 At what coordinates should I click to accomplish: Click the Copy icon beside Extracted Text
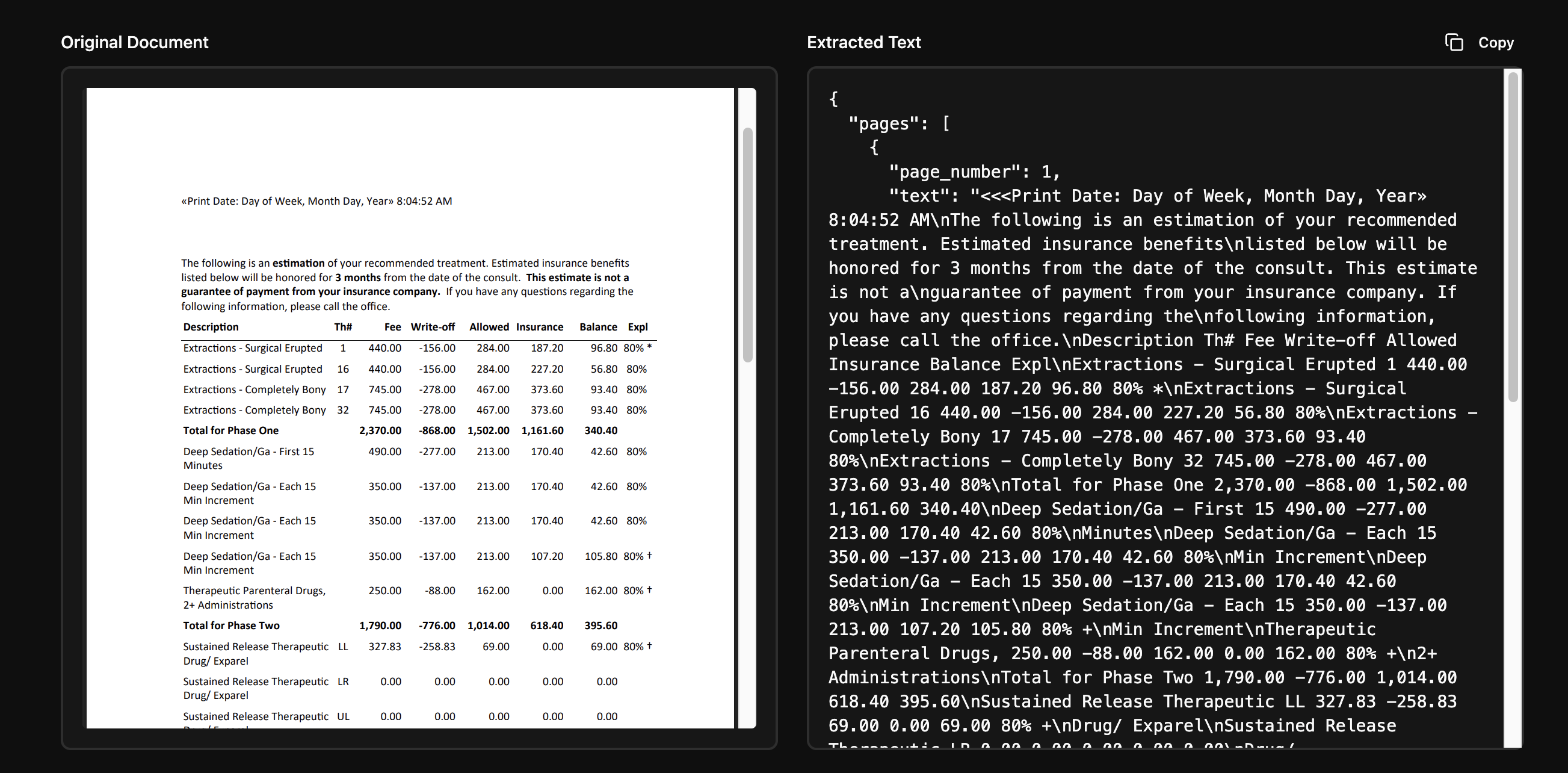pyautogui.click(x=1455, y=43)
